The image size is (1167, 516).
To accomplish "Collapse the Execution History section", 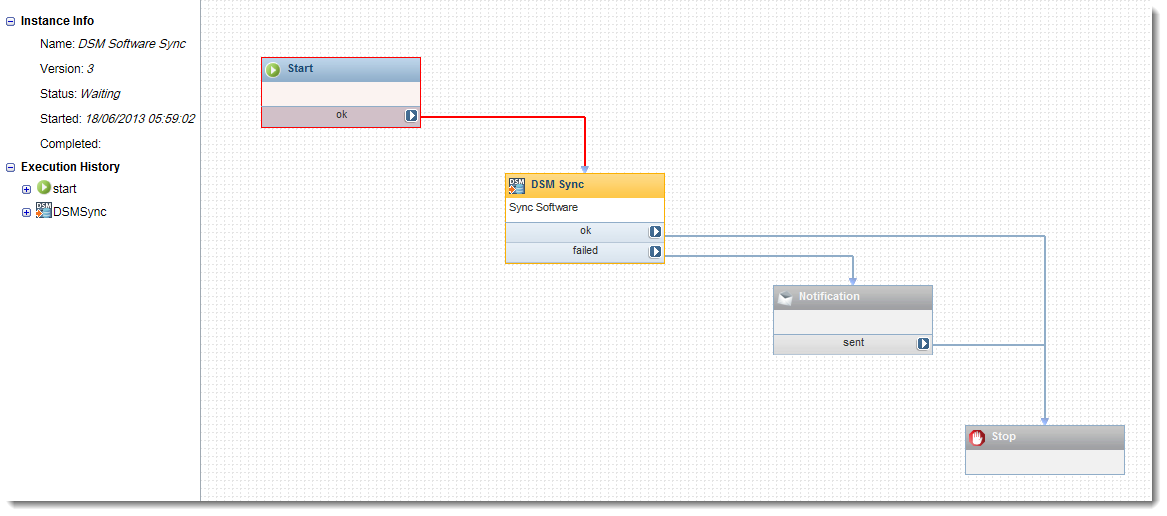I will (x=10, y=168).
